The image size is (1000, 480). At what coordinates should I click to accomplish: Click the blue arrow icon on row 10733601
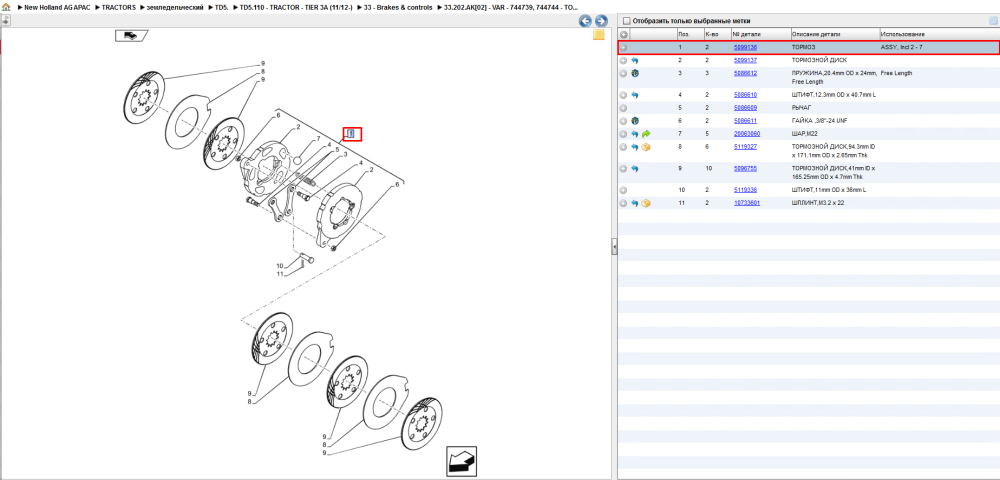(x=635, y=203)
